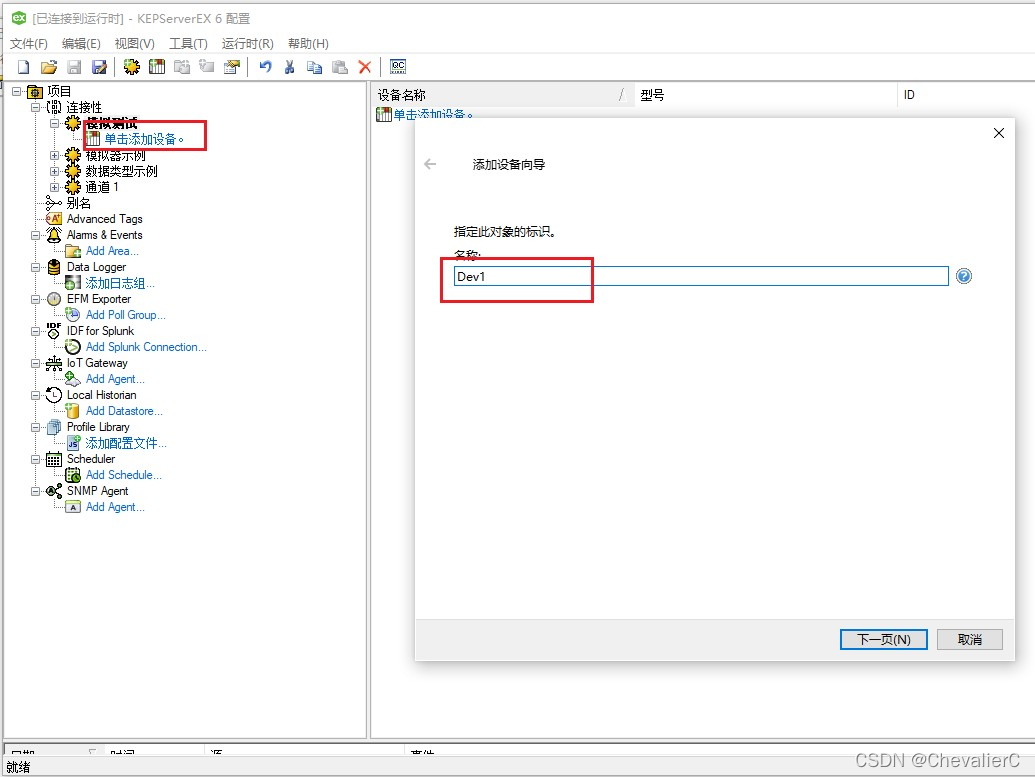Image resolution: width=1035 pixels, height=777 pixels.
Task: Click Add Schedule... link
Action: coord(123,475)
